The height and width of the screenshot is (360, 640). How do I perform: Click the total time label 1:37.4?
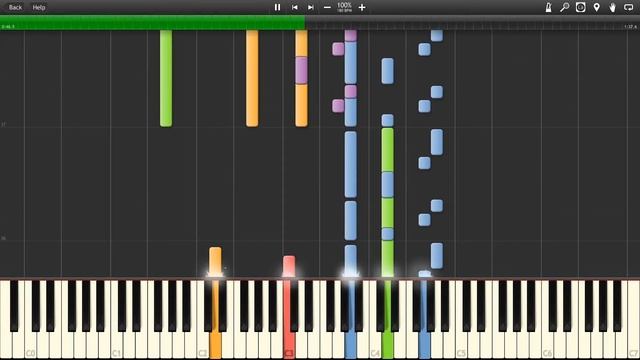pos(630,27)
